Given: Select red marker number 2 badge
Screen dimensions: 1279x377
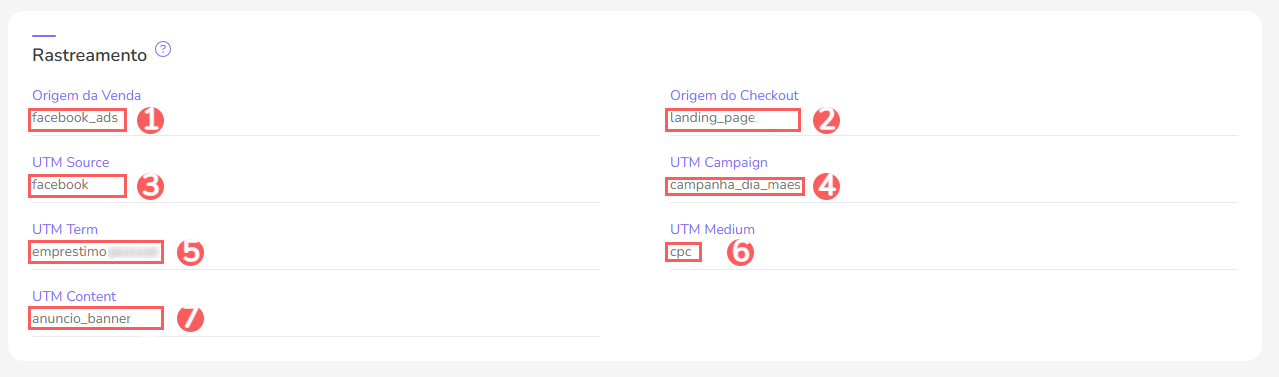Looking at the screenshot, I should pyautogui.click(x=826, y=120).
